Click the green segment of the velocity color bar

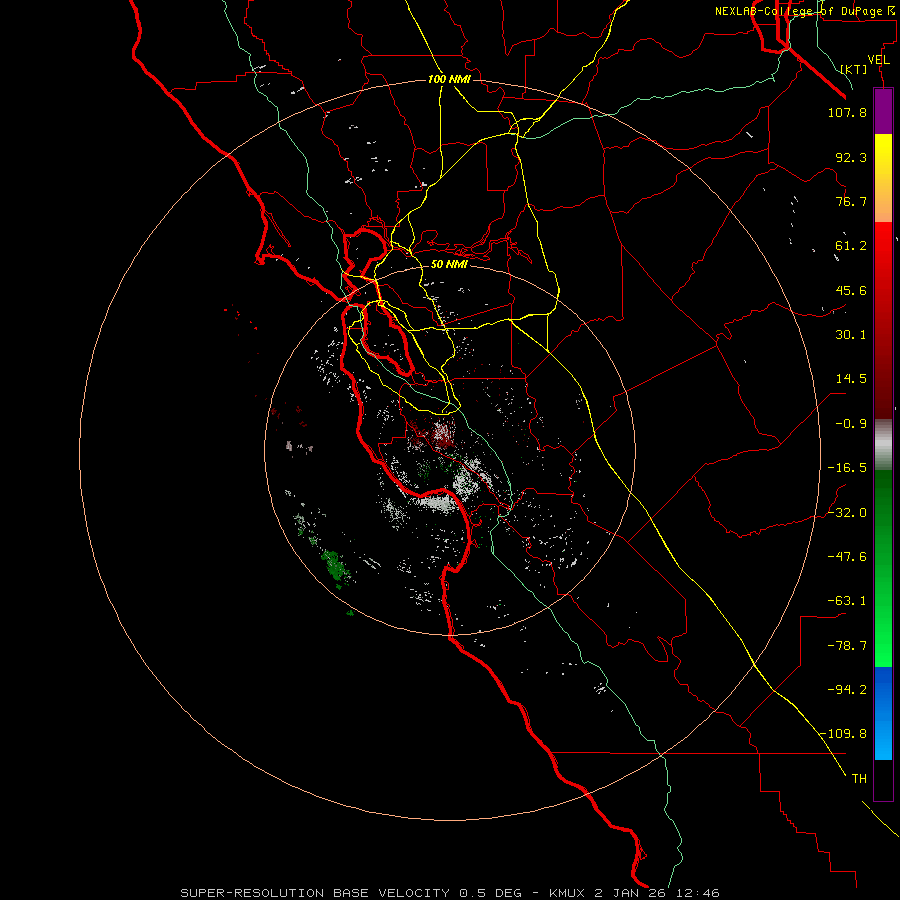(883, 568)
